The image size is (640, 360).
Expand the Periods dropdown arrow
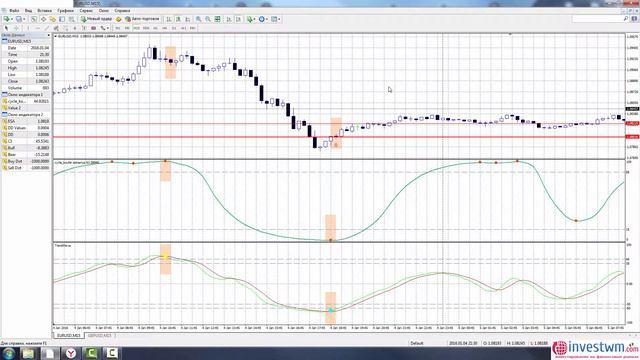pos(267,19)
